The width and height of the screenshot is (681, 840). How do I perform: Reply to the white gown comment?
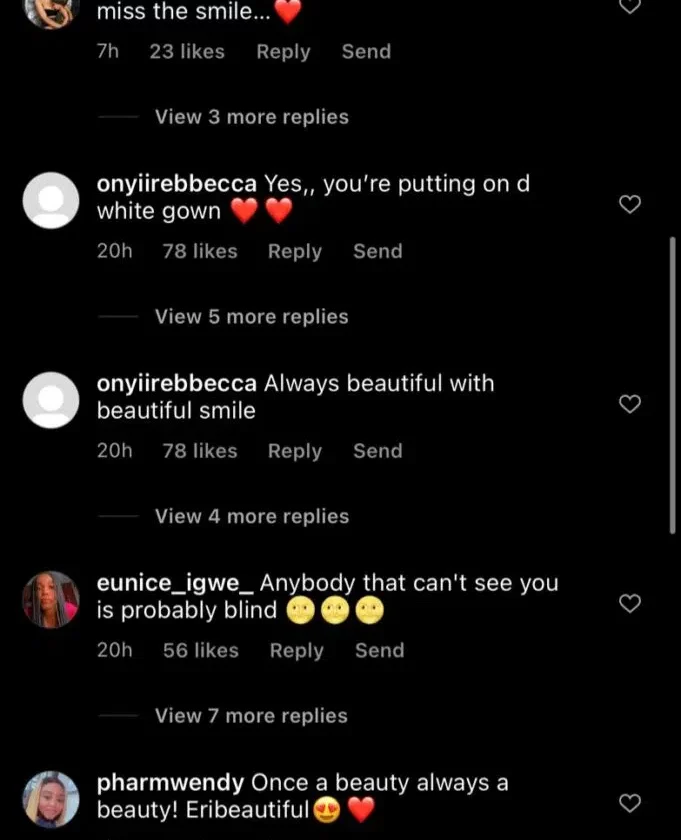(294, 252)
